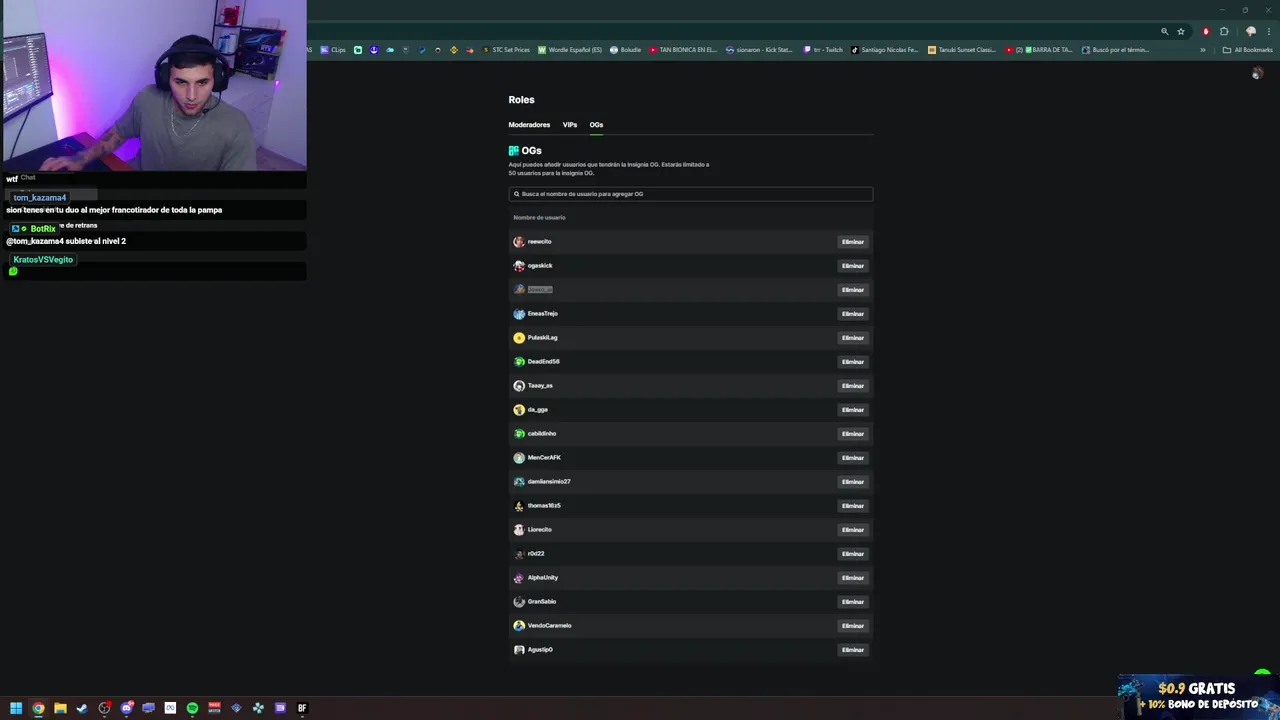Click Eliminar next to ogaskick
1280x720 pixels.
[x=852, y=266]
